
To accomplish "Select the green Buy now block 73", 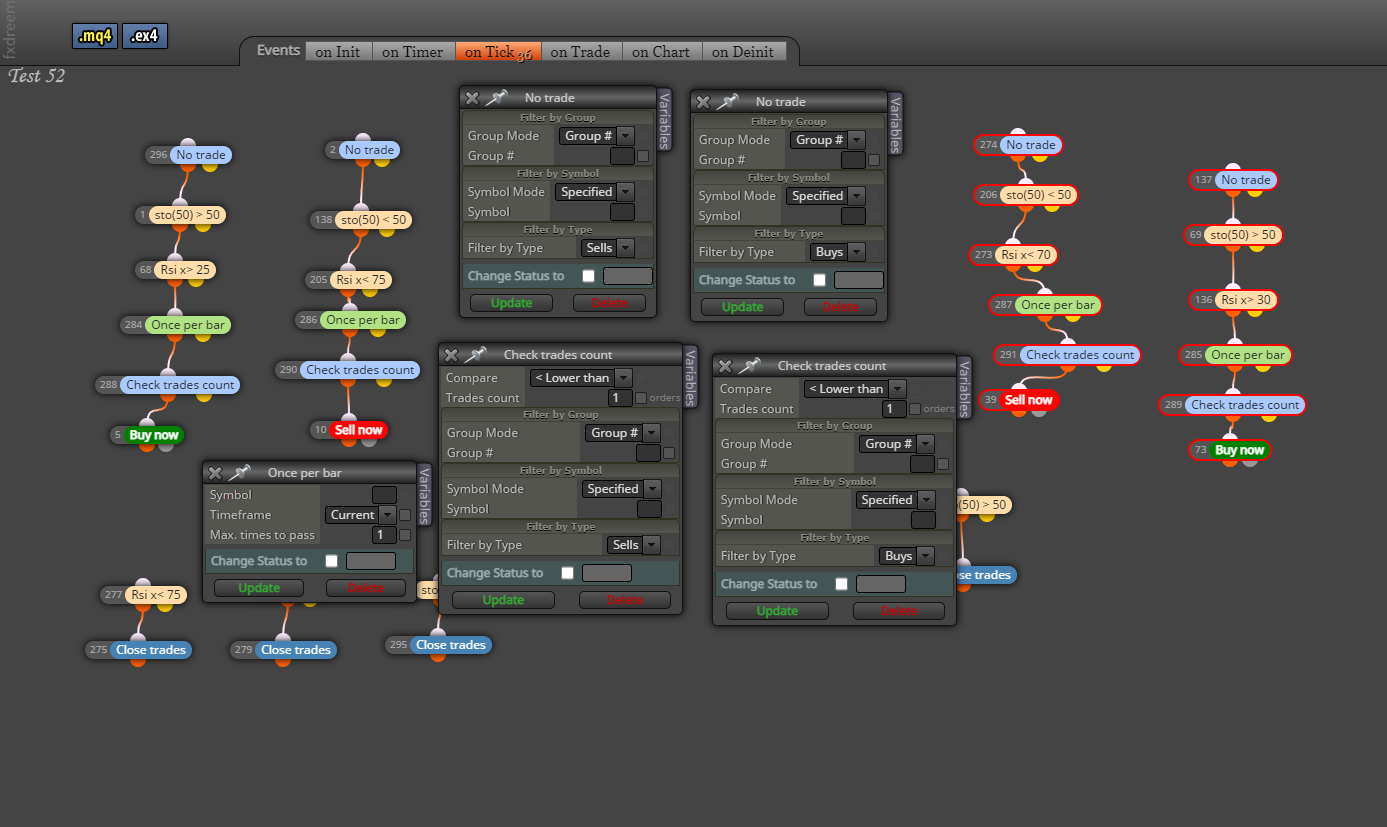I will (1239, 450).
